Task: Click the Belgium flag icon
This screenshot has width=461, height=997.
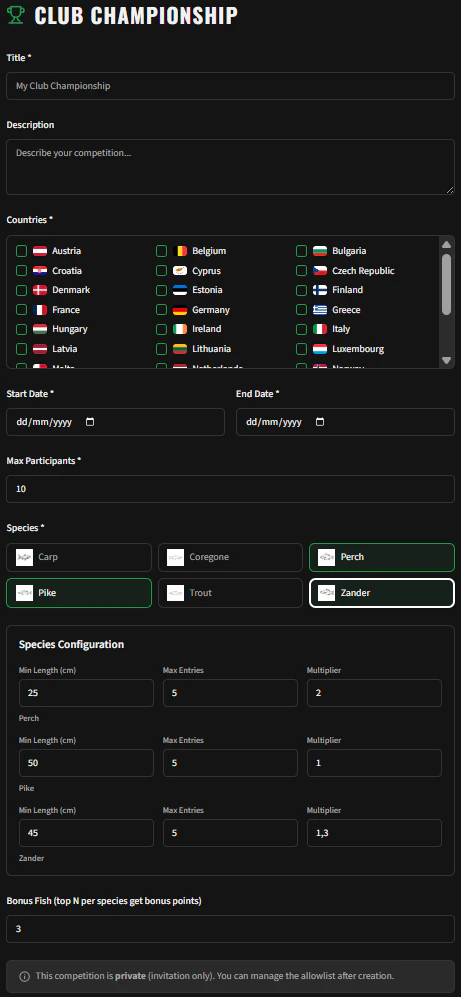Action: [x=180, y=251]
